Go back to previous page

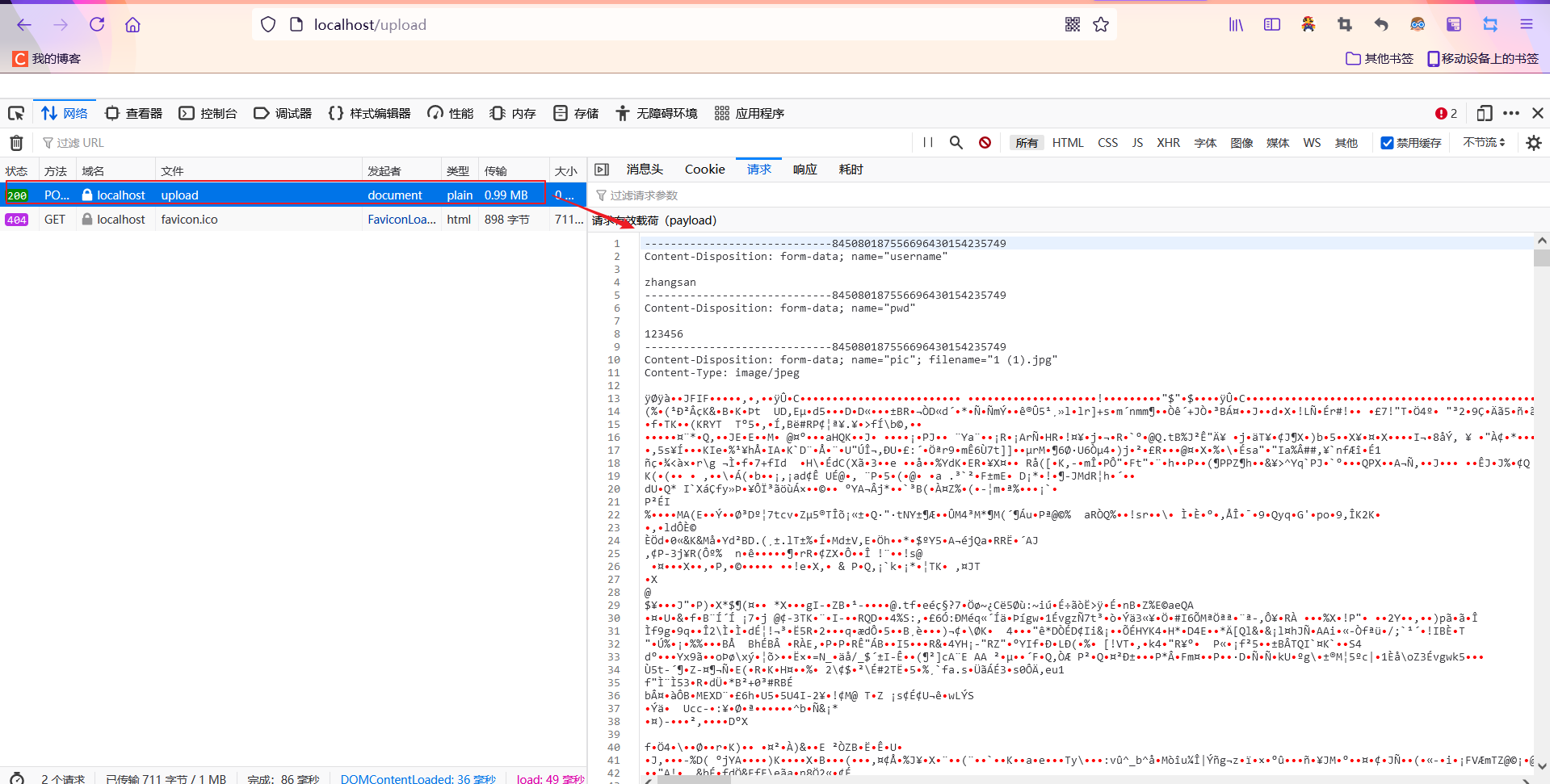[24, 25]
